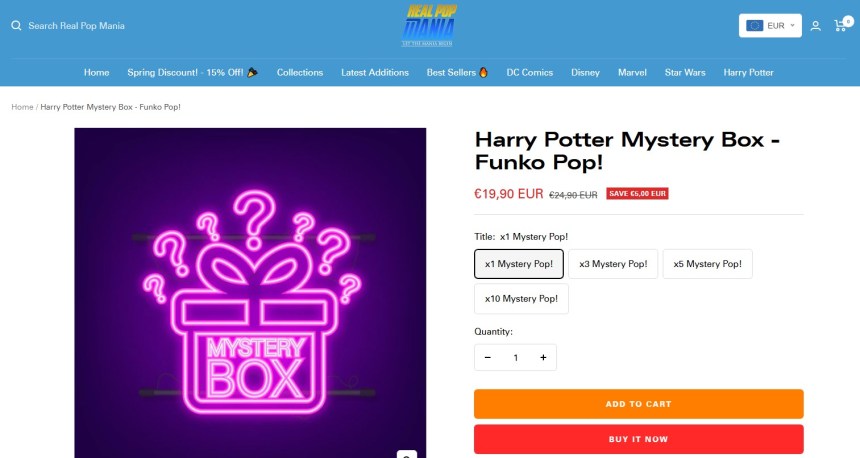This screenshot has height=458, width=860.
Task: Decrease quantity with the minus icon
Action: 488,358
